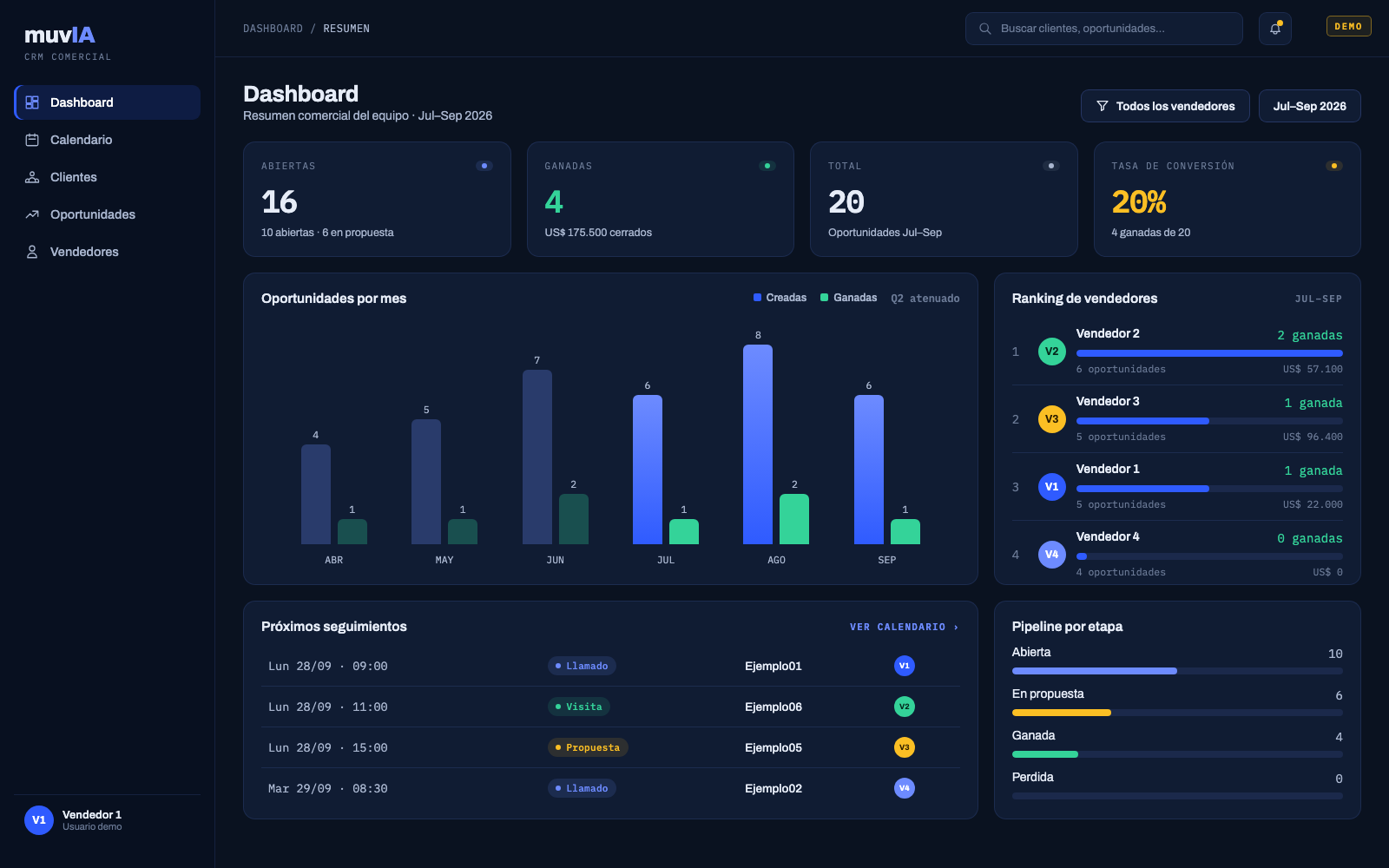Open the notifications bell

(x=1275, y=29)
